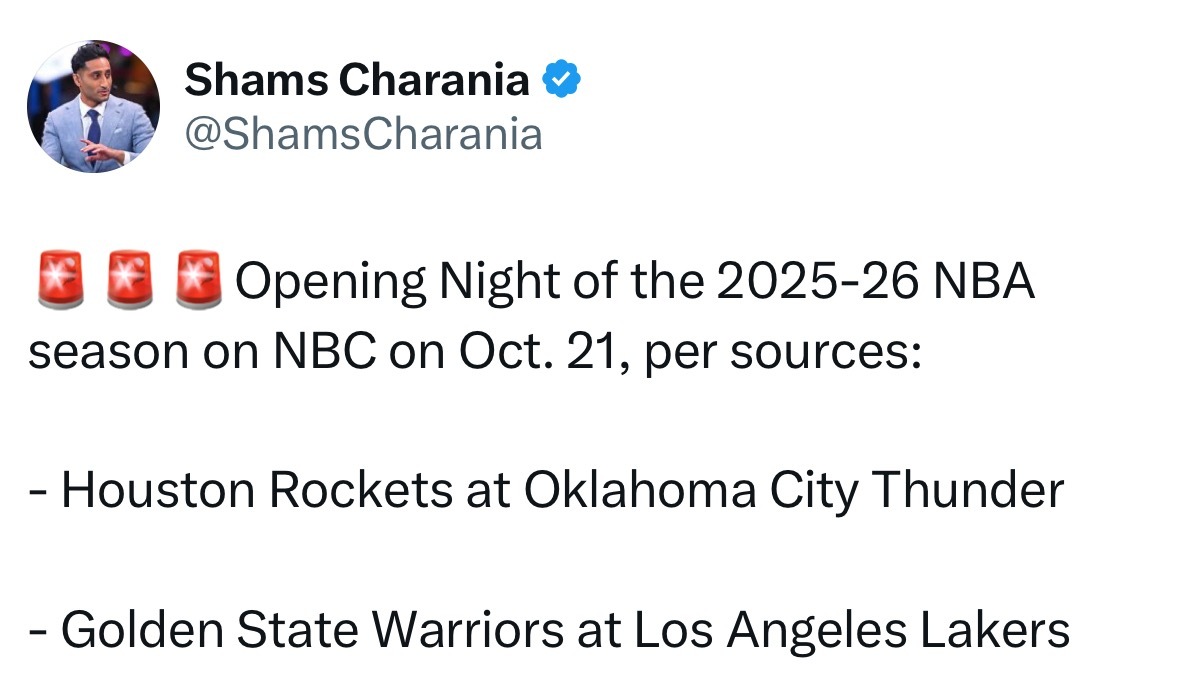Visit the @ShamsCharania handle
This screenshot has height=689, width=1179.
coord(363,135)
